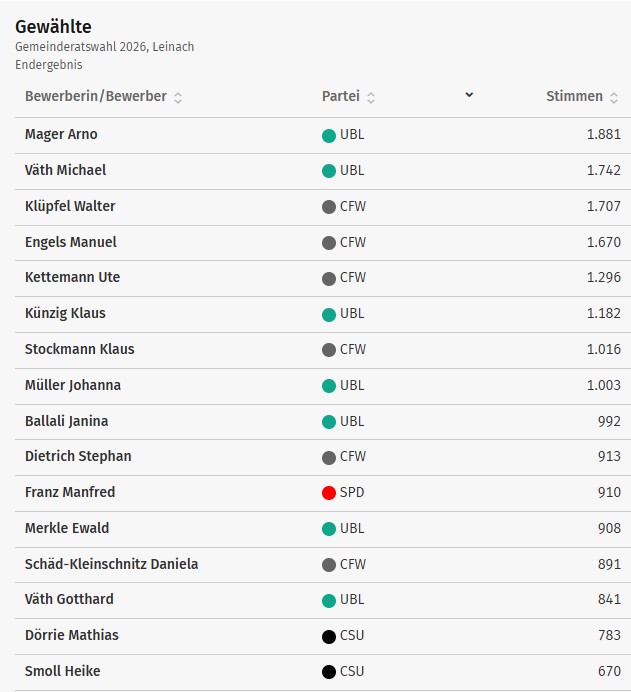The image size is (631, 692).
Task: Click gray CFW dot for Stockmann Klaus
Action: [328, 350]
